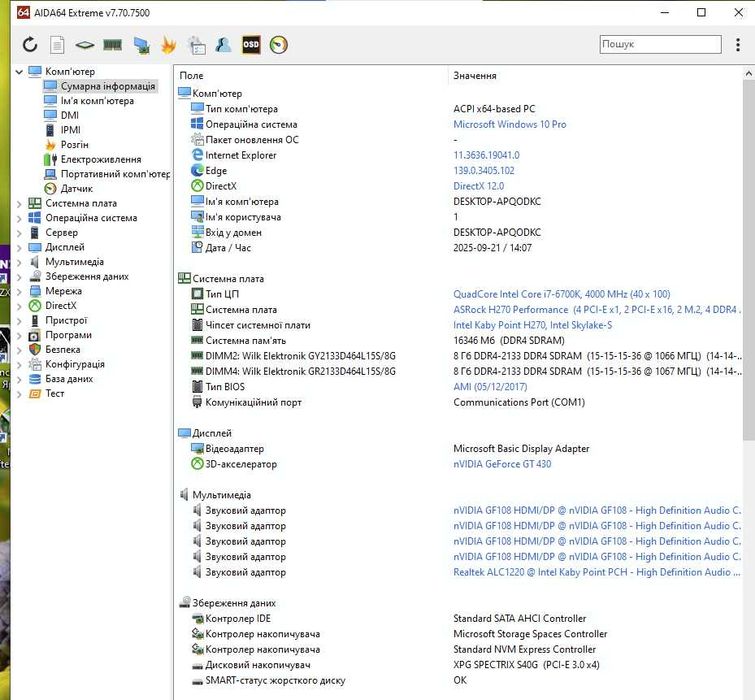Image resolution: width=755 pixels, height=700 pixels.
Task: Expand the Мультимедіа tree node
Action: point(20,262)
